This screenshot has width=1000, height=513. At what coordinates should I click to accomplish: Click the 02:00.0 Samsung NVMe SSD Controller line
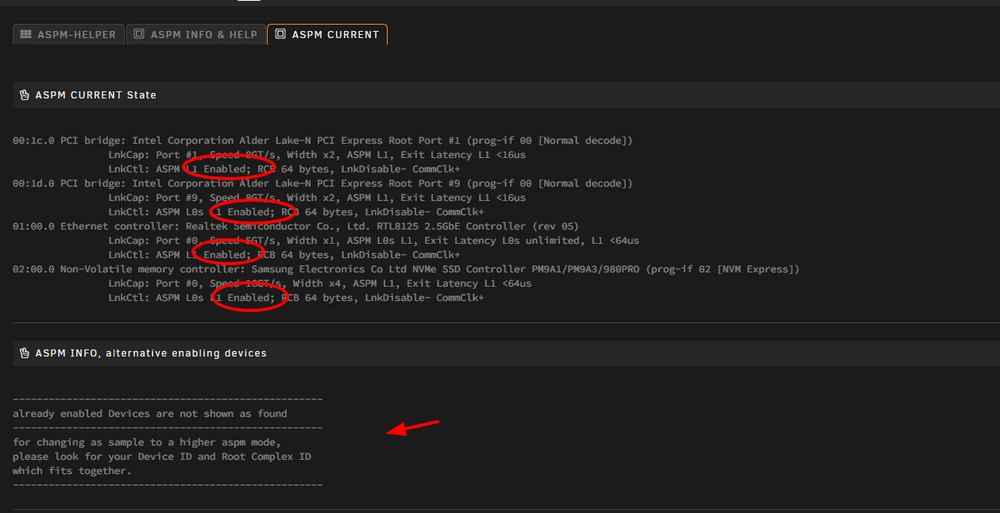click(x=406, y=269)
